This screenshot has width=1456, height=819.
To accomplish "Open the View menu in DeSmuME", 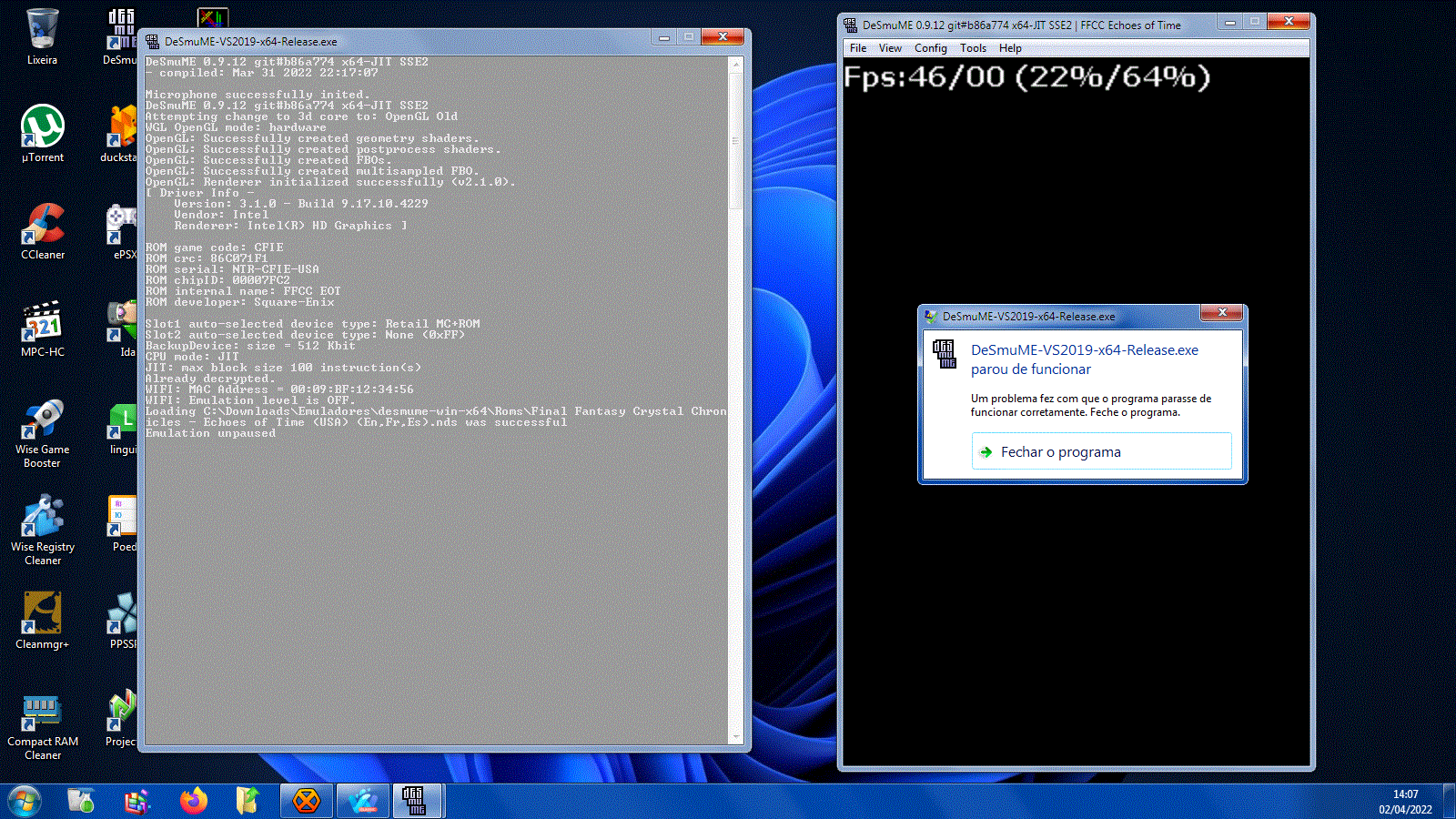I will tap(890, 48).
